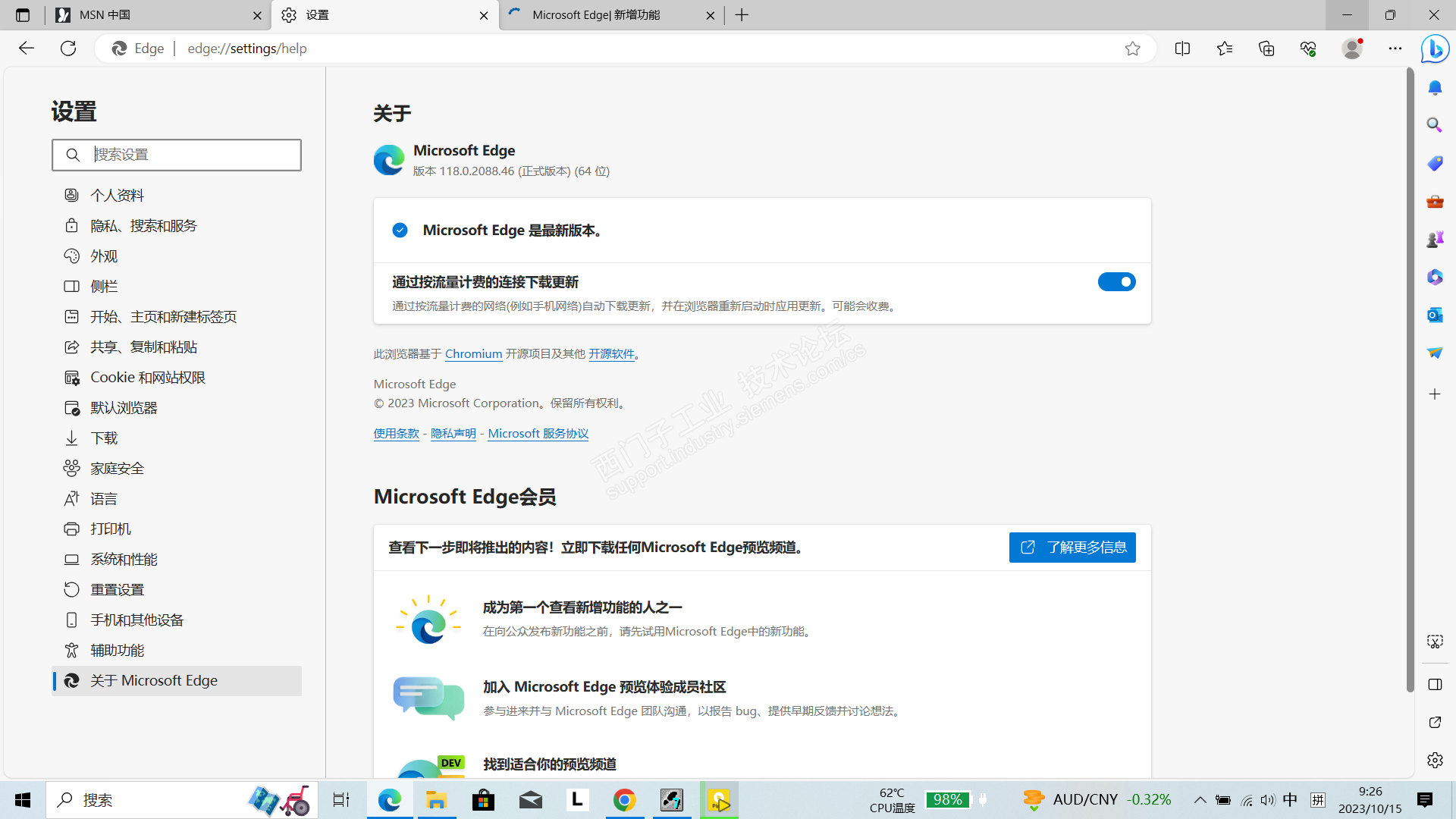Click the split screen toolbar icon

tap(1182, 49)
